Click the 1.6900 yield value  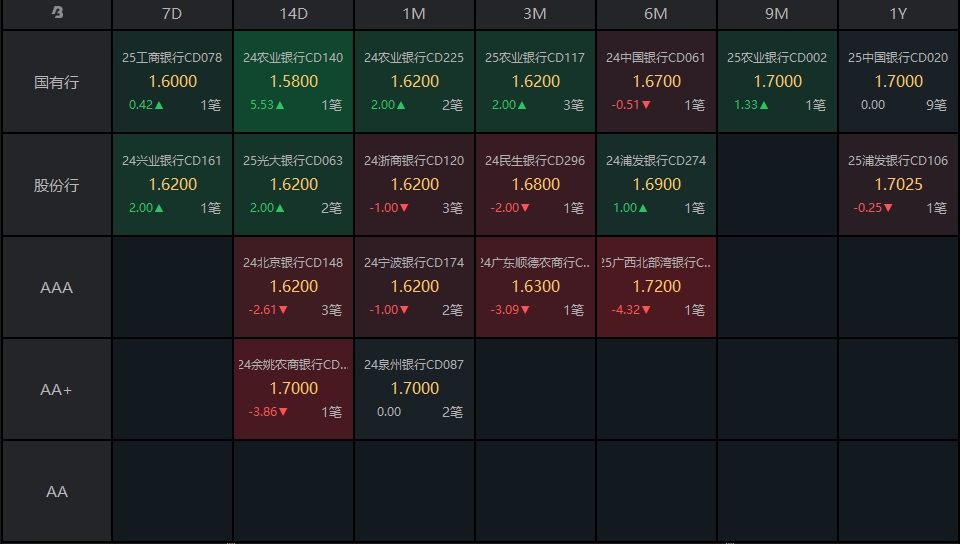[x=656, y=184]
